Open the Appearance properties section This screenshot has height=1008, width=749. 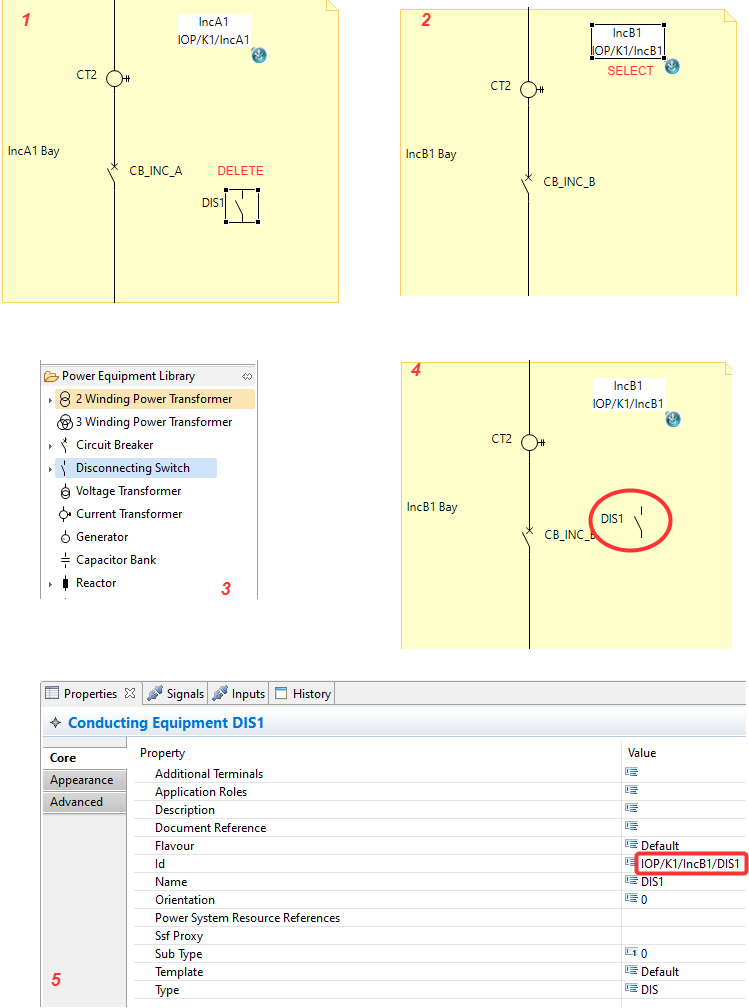coord(82,780)
